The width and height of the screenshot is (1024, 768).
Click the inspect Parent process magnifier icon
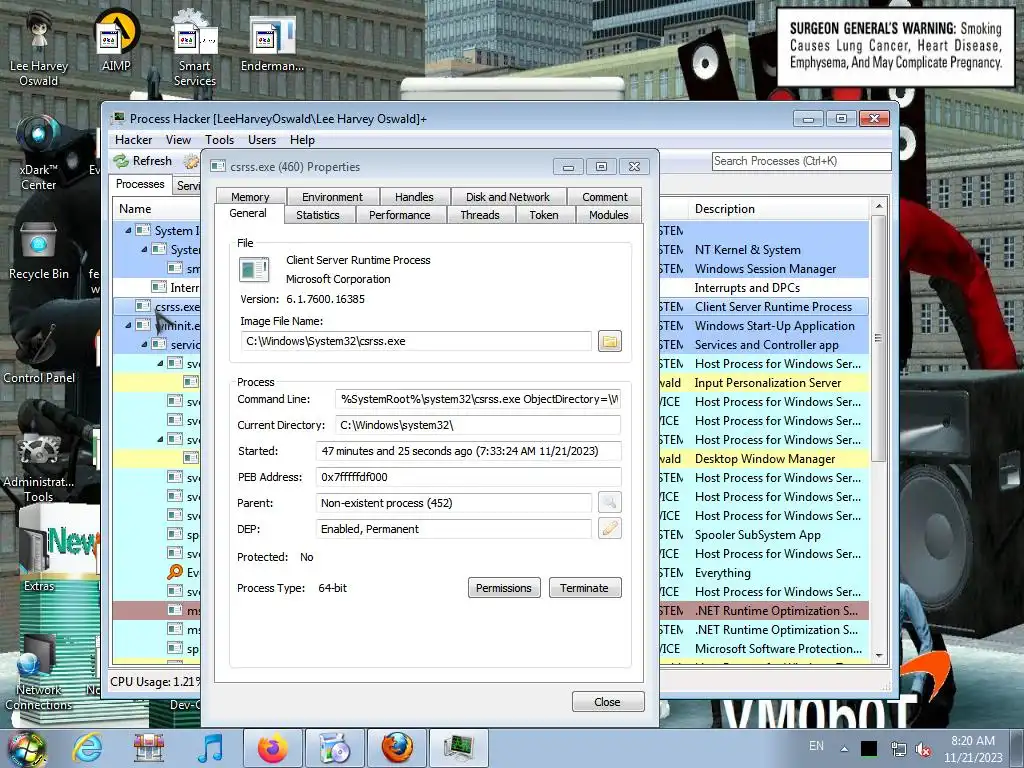pos(609,502)
